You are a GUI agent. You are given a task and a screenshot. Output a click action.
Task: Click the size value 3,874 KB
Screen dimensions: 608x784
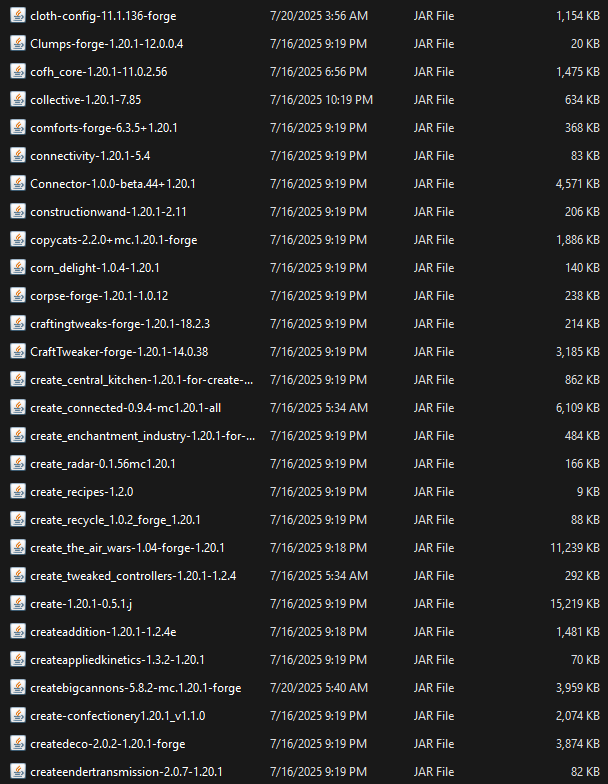pos(578,744)
